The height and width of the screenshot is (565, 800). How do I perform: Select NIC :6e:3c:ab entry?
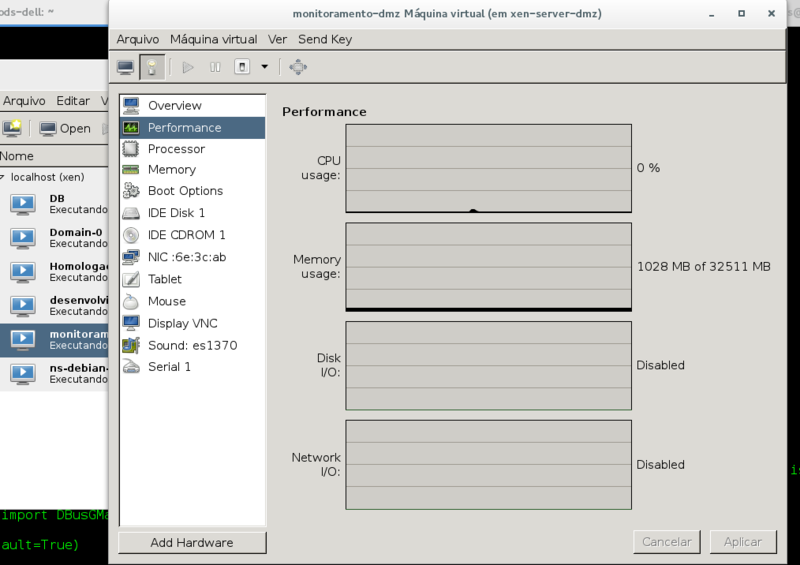192,257
